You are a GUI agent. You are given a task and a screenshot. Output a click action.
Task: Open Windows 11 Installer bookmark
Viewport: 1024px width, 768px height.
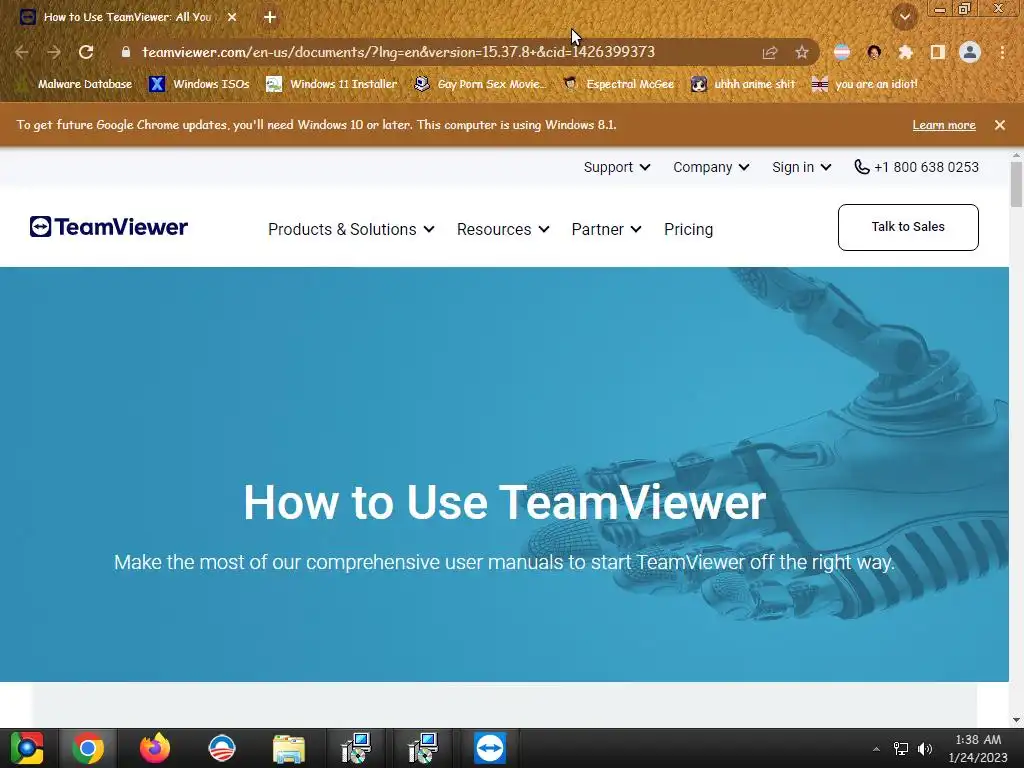332,84
